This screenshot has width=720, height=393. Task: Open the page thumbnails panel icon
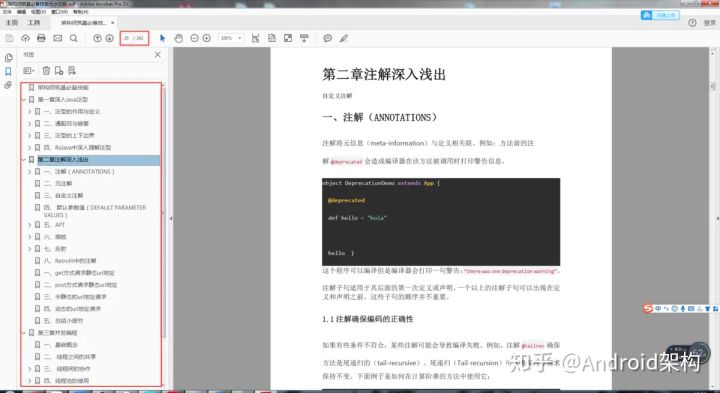[x=8, y=58]
